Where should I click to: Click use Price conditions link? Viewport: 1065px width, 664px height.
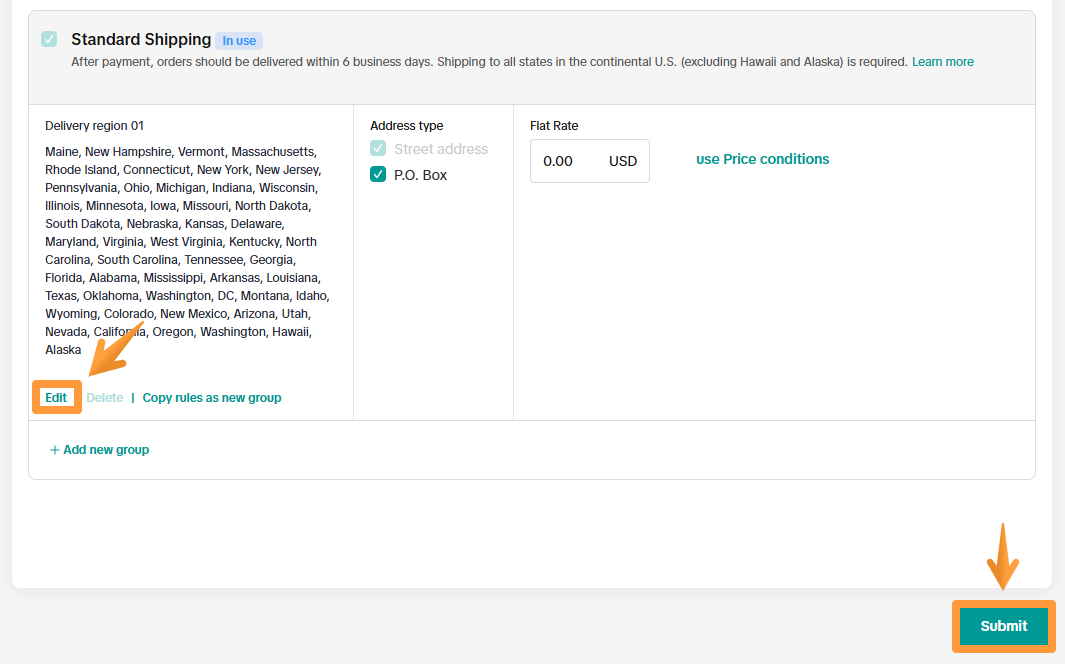pos(762,159)
